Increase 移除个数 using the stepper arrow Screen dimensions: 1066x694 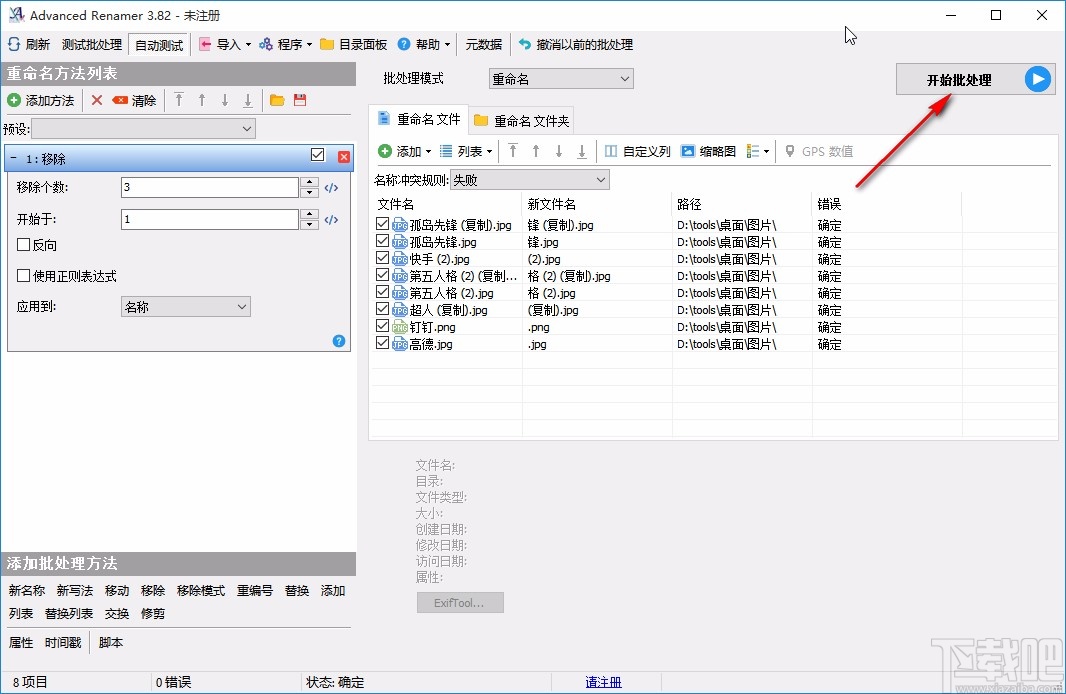[309, 182]
